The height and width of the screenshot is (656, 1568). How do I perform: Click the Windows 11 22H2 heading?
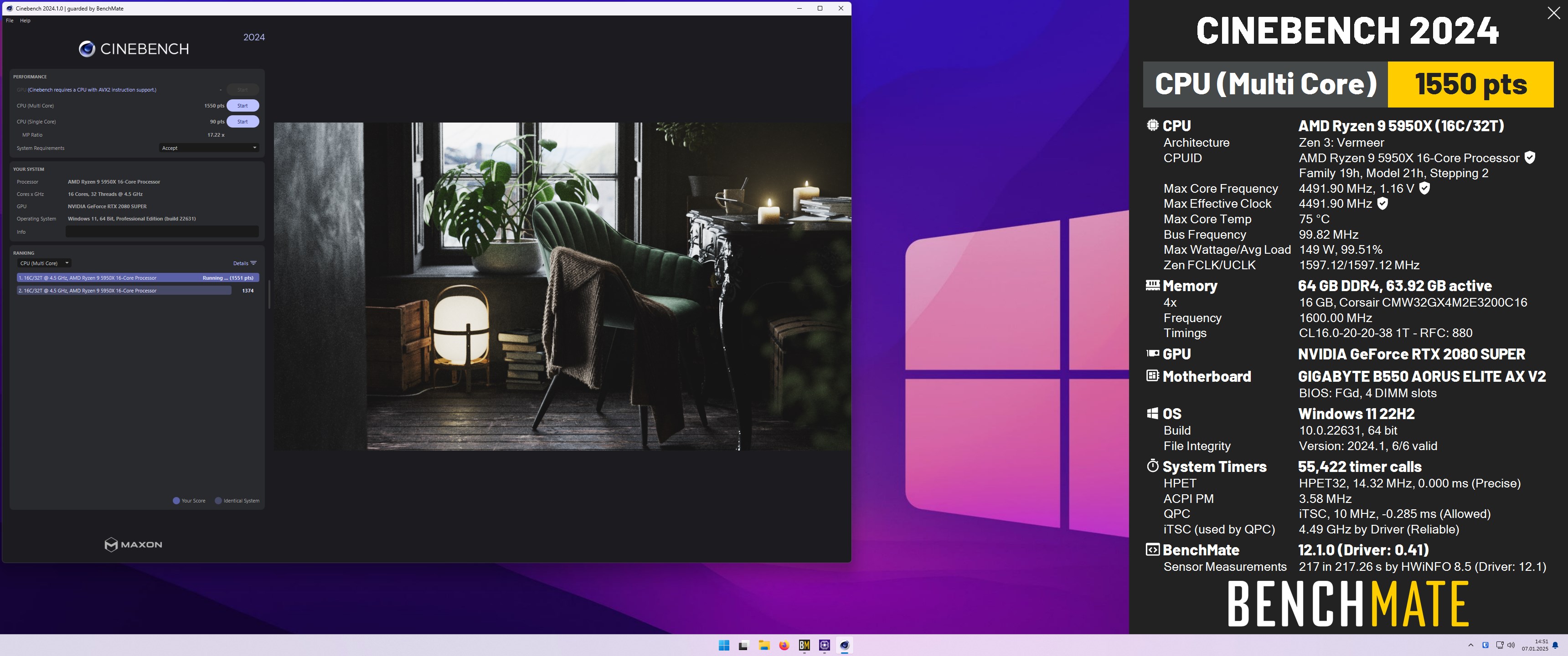click(1356, 414)
